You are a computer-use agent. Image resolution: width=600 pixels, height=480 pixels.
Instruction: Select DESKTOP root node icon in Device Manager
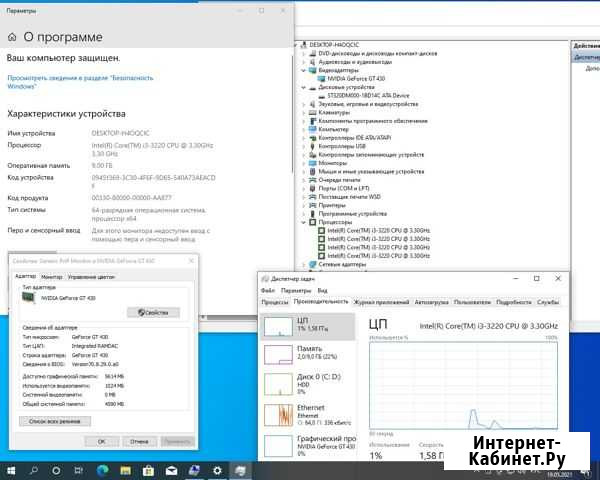304,45
